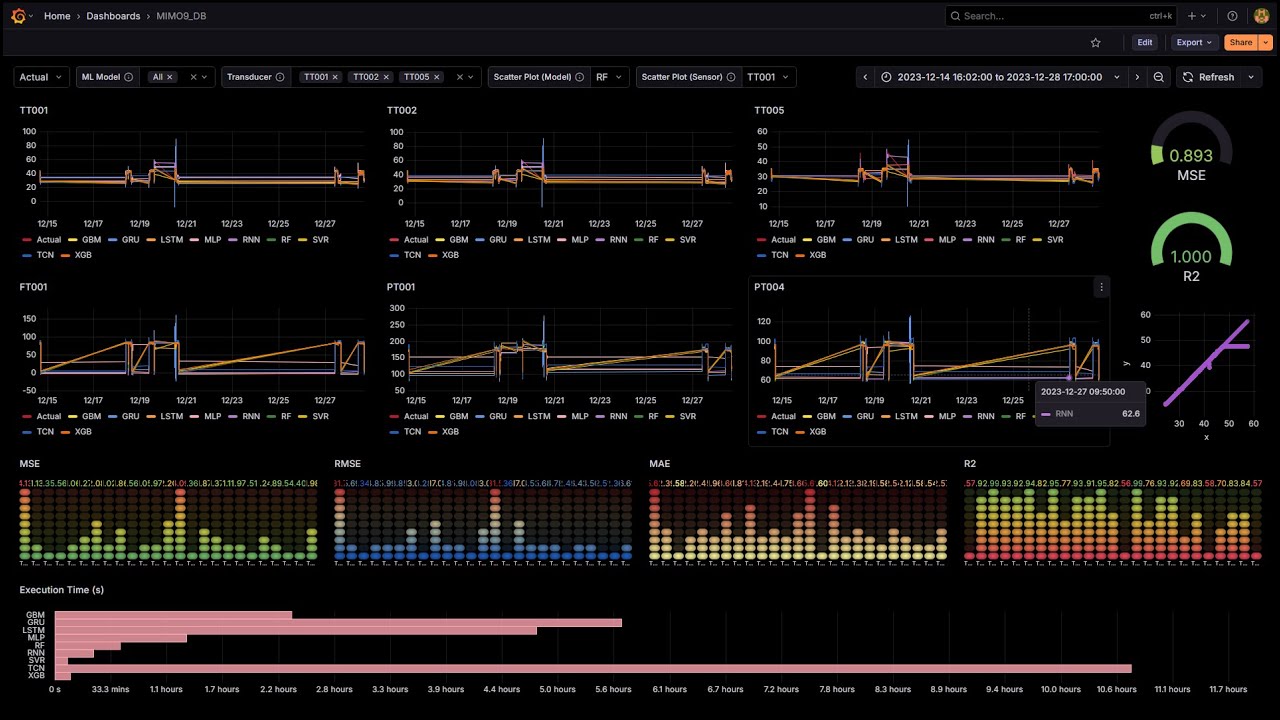Click the user avatar icon
Viewport: 1280px width, 720px height.
click(1261, 16)
